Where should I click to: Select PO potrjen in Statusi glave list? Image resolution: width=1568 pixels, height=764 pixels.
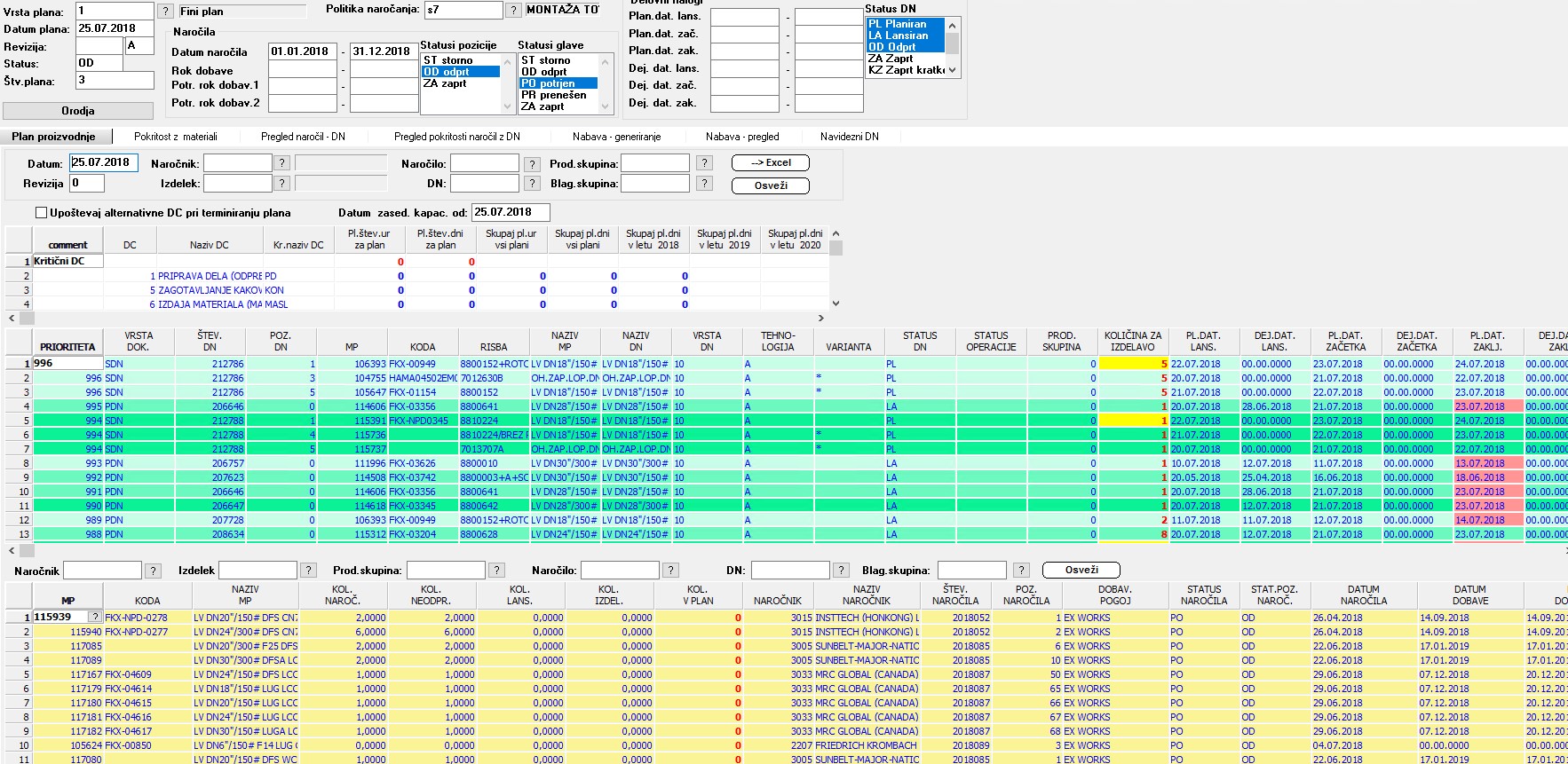coord(558,83)
